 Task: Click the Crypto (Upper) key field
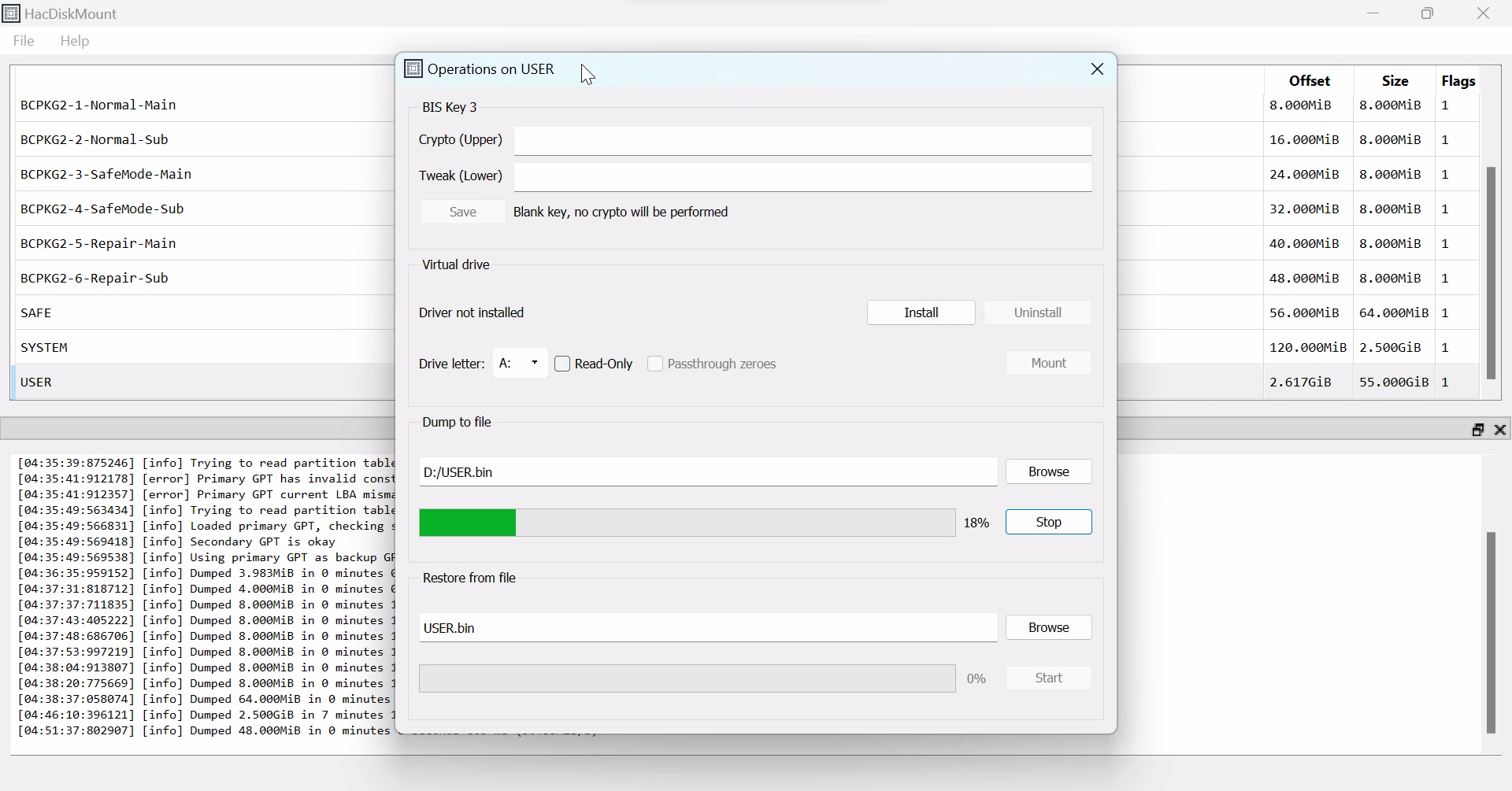point(803,141)
